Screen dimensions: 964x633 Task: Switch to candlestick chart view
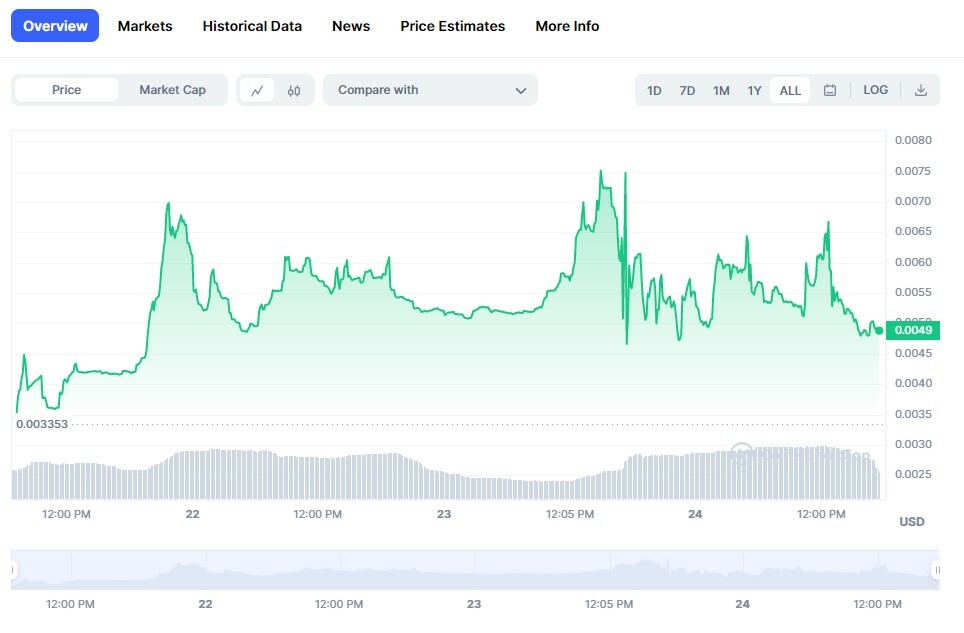pyautogui.click(x=293, y=89)
